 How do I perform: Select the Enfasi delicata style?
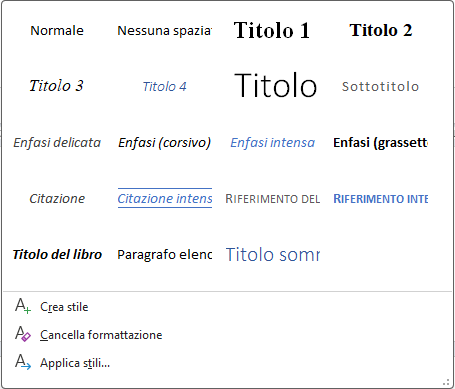pyautogui.click(x=57, y=142)
